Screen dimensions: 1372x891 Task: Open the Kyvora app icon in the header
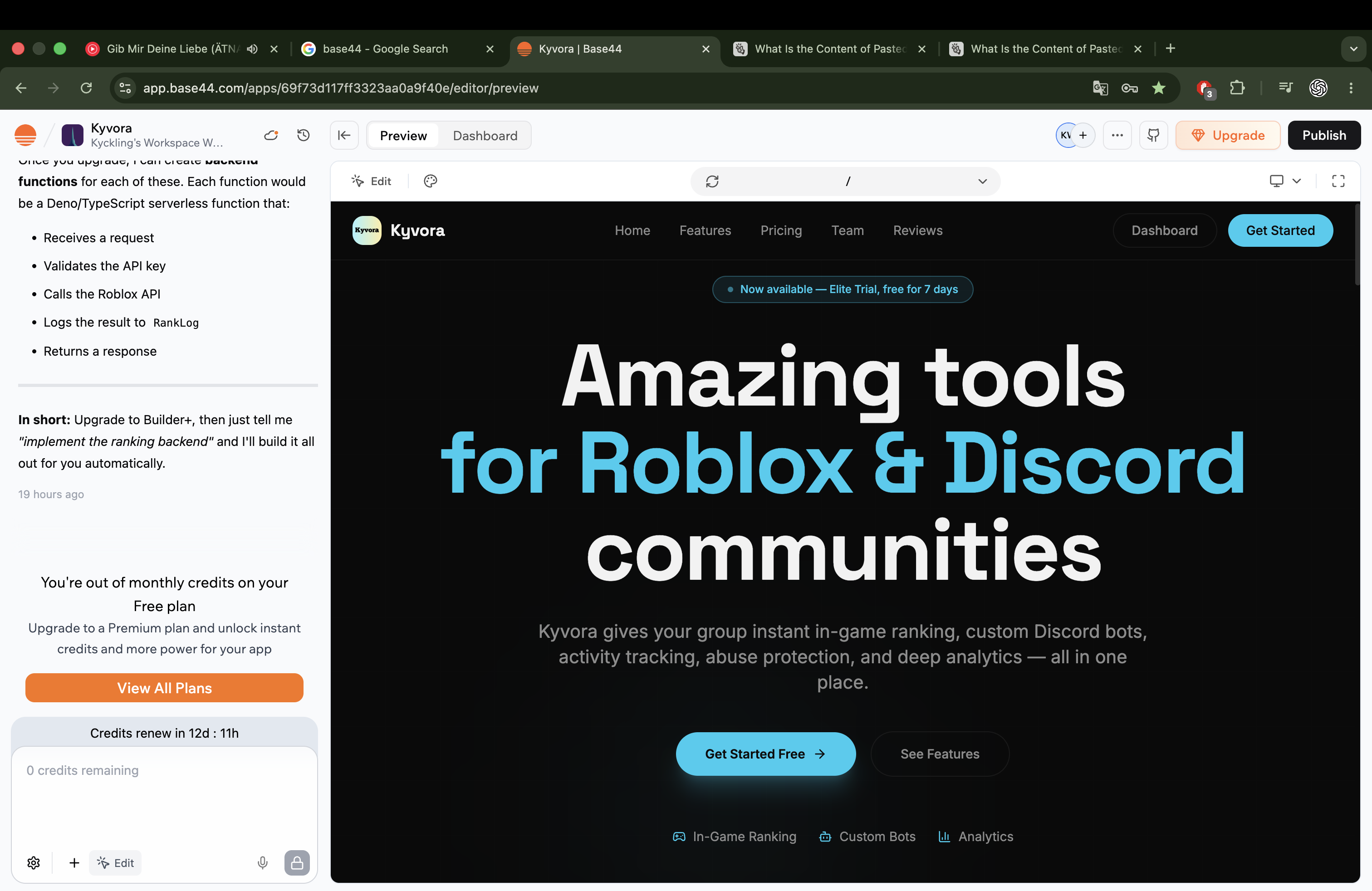[72, 135]
